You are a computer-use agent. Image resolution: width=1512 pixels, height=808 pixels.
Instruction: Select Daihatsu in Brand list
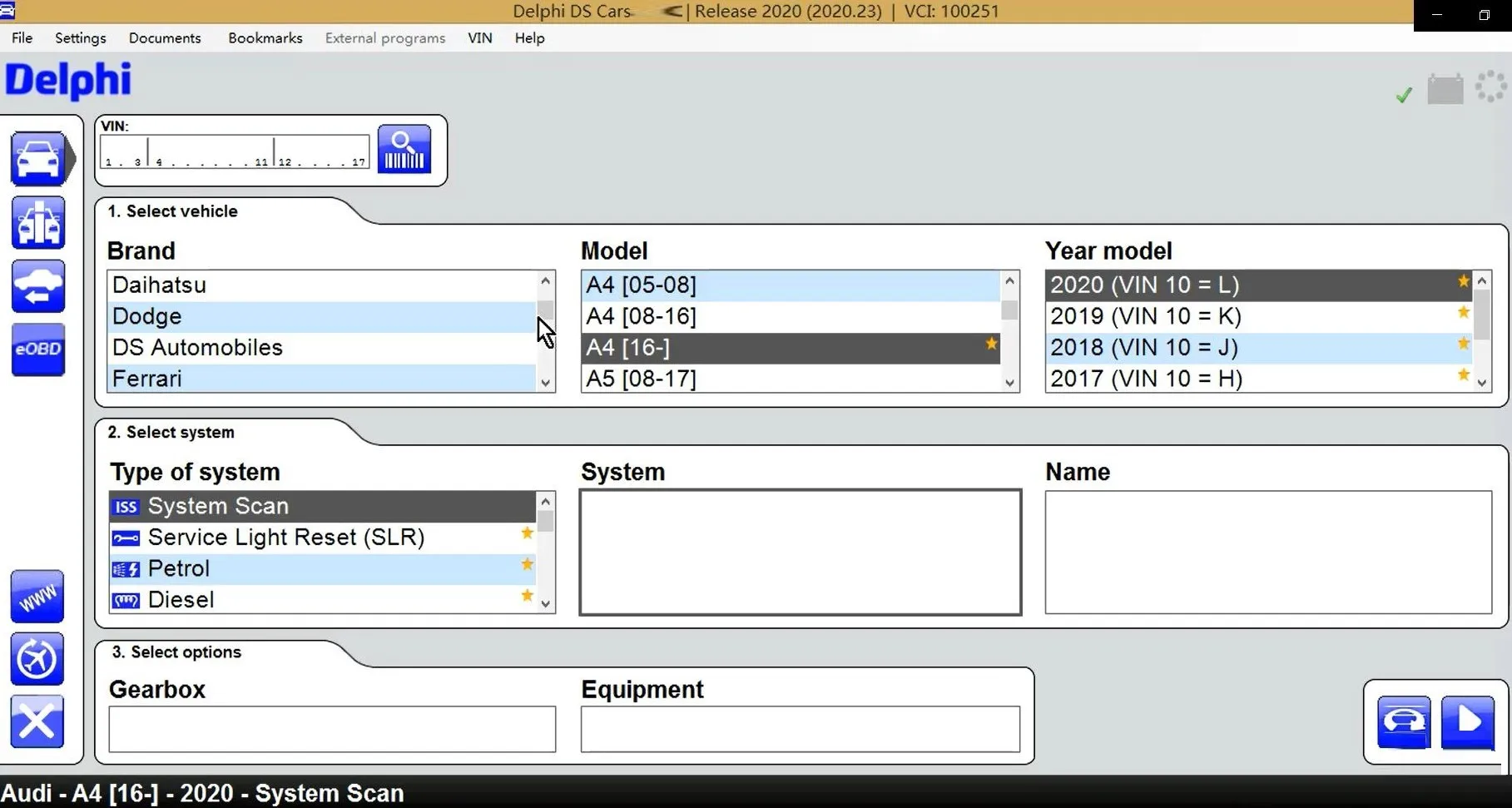pos(322,285)
